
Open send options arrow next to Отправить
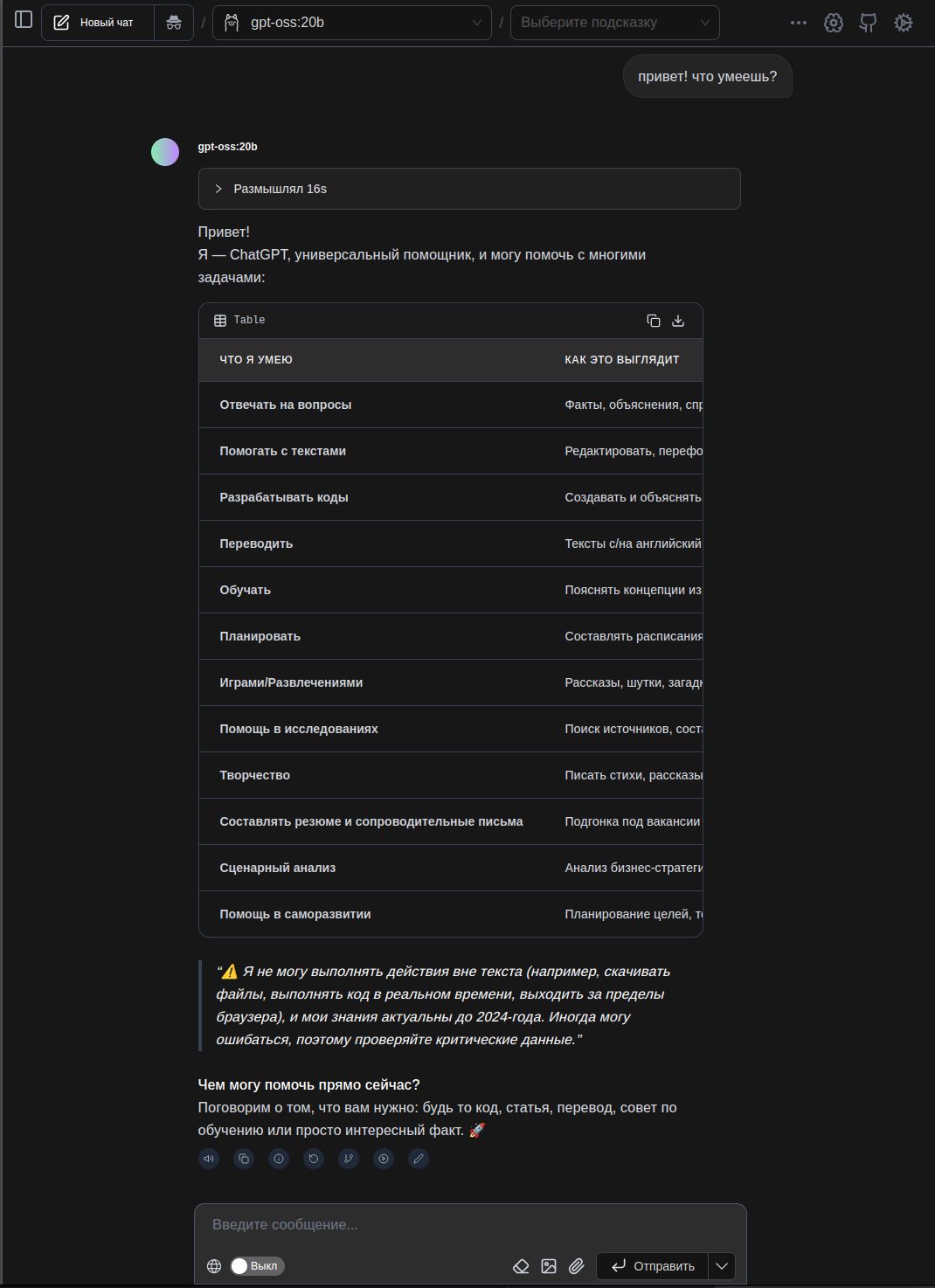coord(722,1266)
